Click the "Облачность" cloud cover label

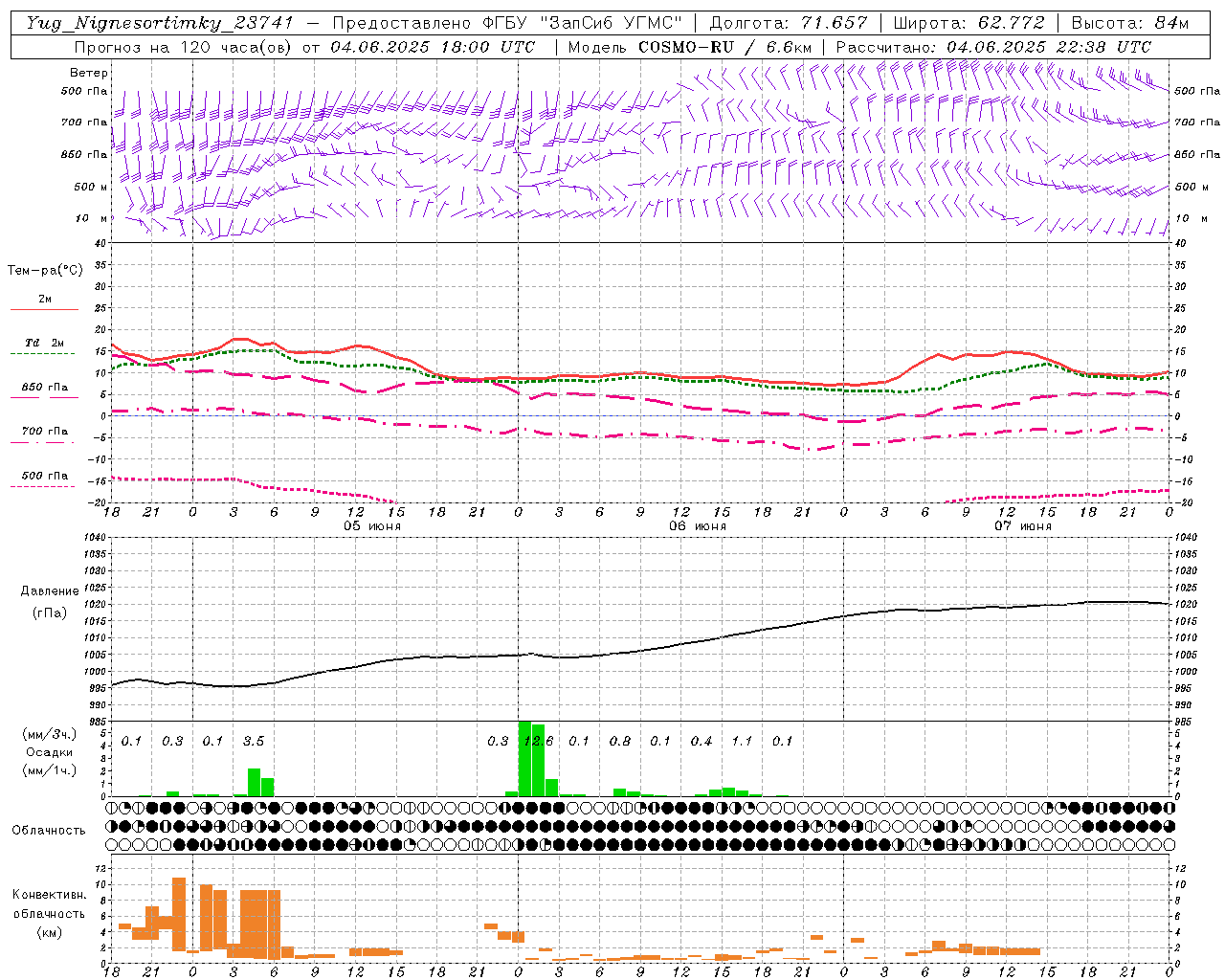tap(49, 830)
